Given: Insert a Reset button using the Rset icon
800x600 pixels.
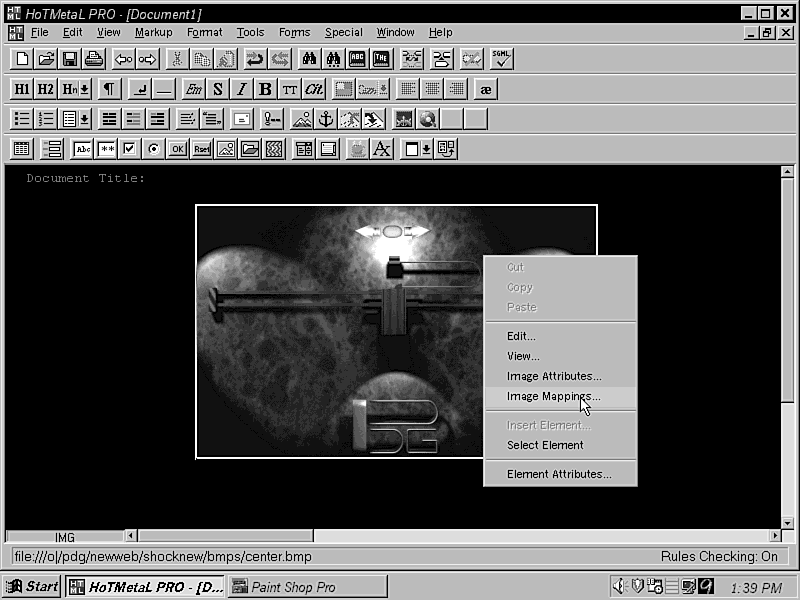Looking at the screenshot, I should click(202, 149).
